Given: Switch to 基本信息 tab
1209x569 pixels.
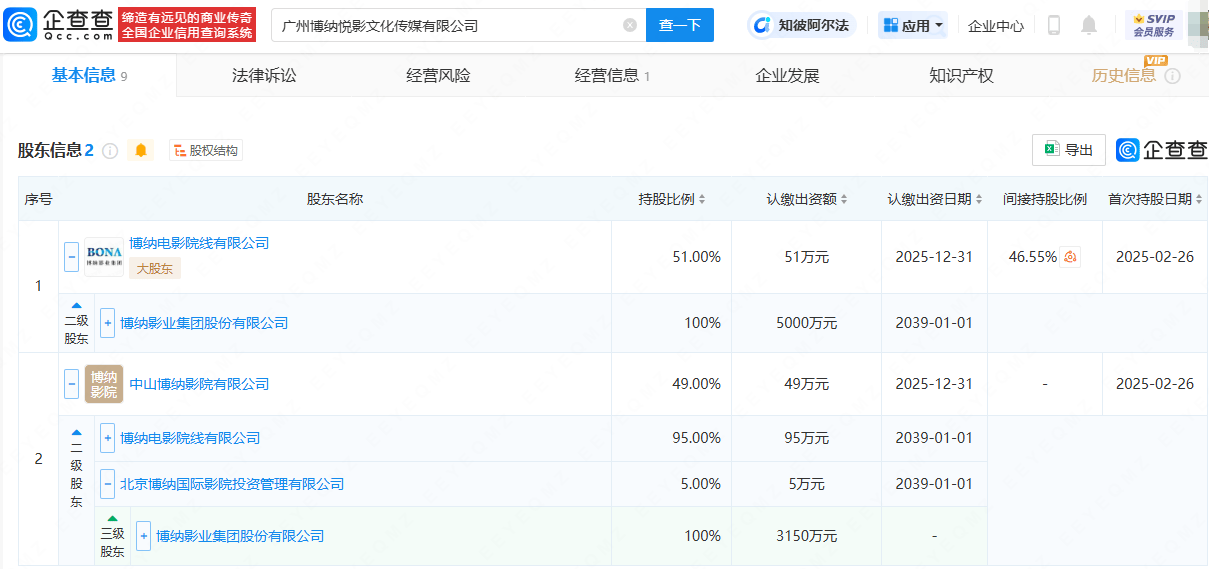Looking at the screenshot, I should click(89, 75).
